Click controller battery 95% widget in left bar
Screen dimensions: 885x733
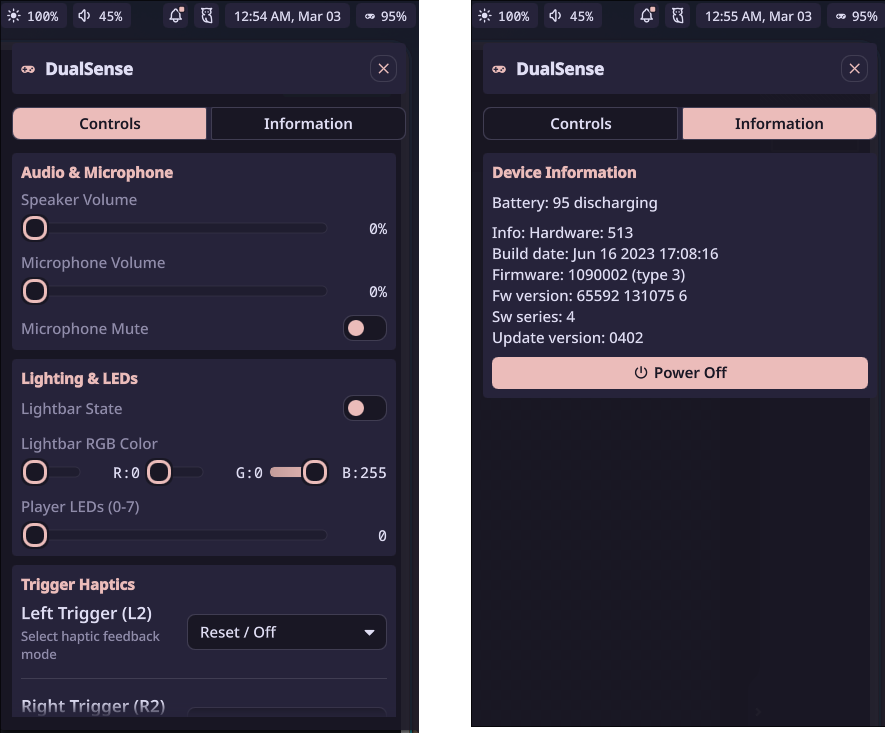point(385,16)
